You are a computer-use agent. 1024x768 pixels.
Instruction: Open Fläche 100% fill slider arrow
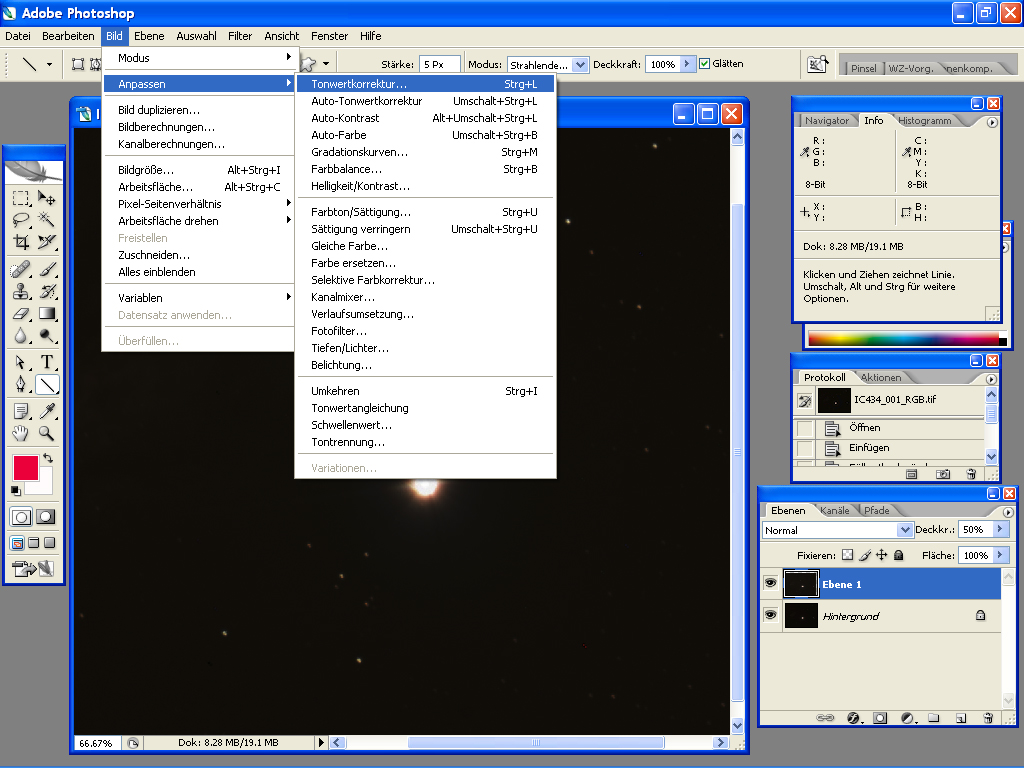[1000, 555]
